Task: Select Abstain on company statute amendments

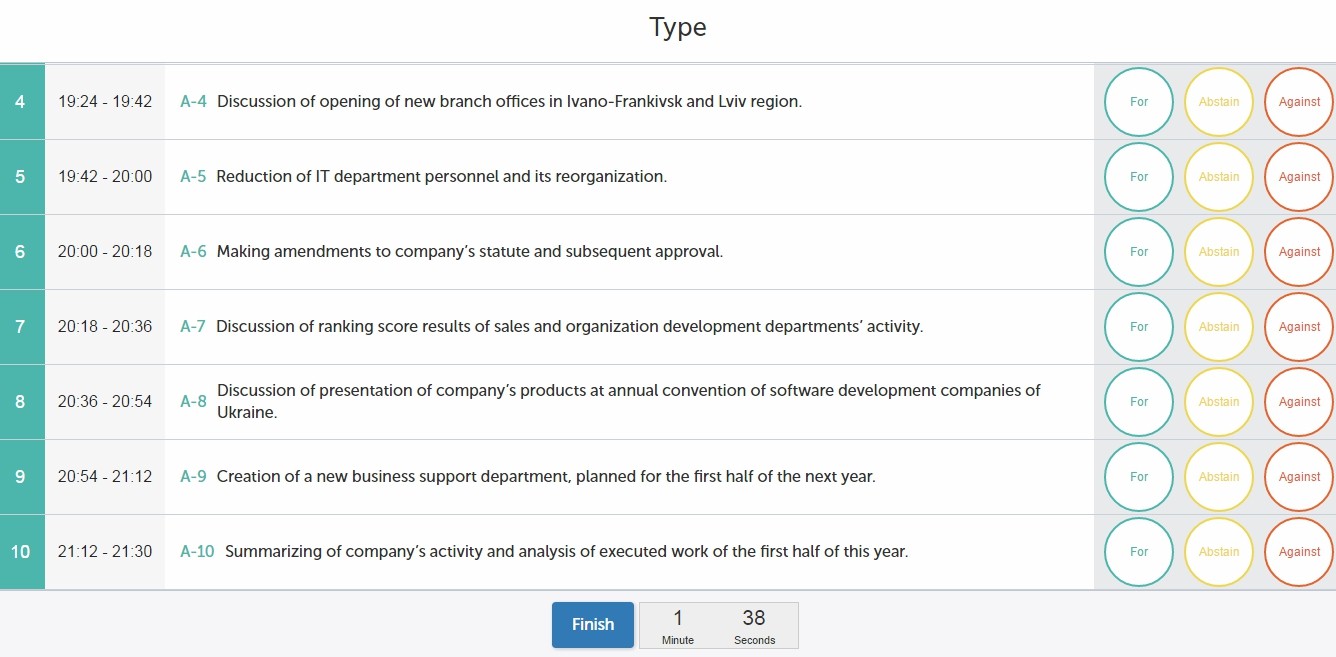Action: coord(1219,252)
